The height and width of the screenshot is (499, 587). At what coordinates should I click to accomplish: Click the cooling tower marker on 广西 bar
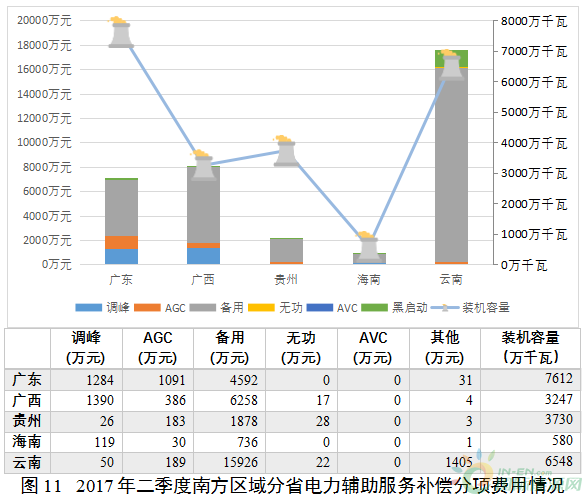click(x=203, y=165)
